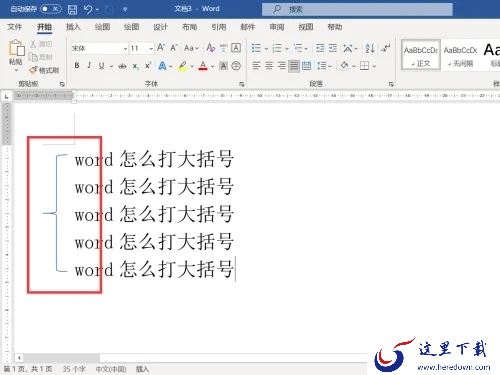Toggle italic formatting
Viewport: 500px width, 375px height.
coord(89,66)
